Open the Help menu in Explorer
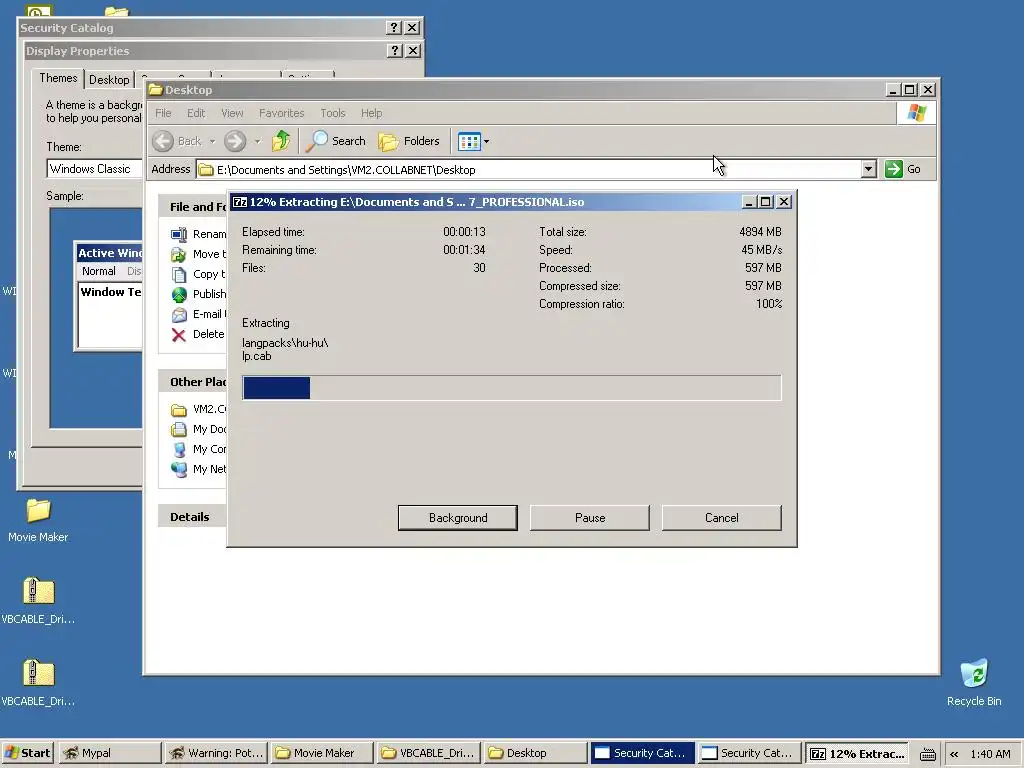The image size is (1024, 768). [372, 113]
